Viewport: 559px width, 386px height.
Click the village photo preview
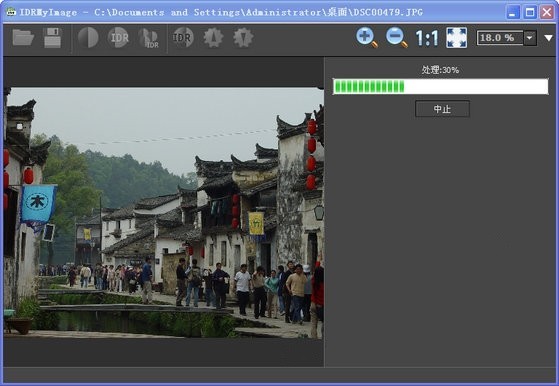pyautogui.click(x=164, y=213)
